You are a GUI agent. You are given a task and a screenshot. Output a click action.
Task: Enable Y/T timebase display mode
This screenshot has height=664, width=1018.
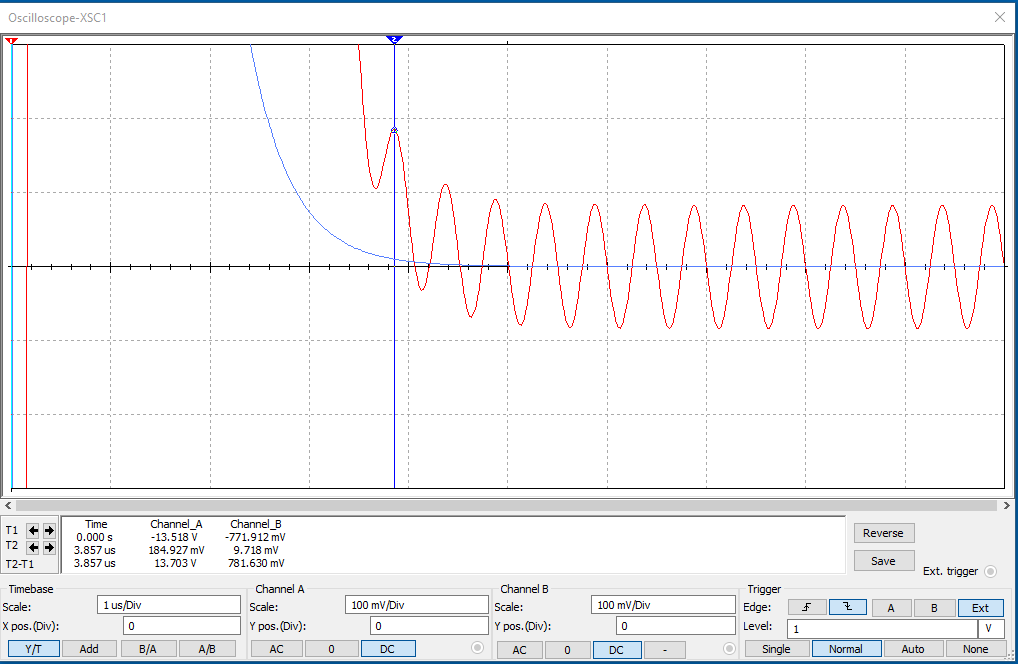pos(31,648)
